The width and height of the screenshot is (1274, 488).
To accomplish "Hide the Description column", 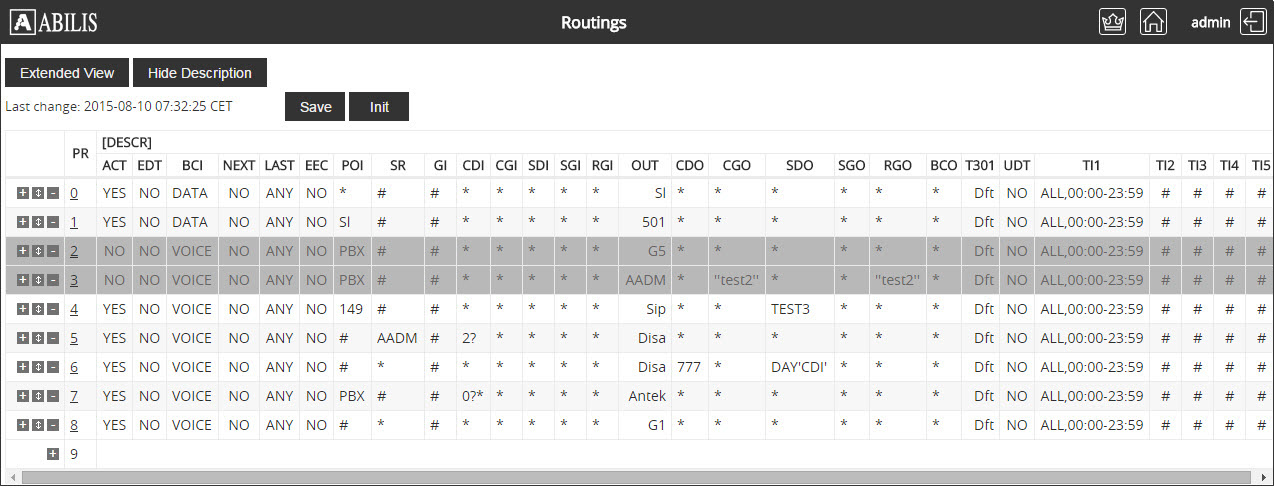I will point(200,73).
